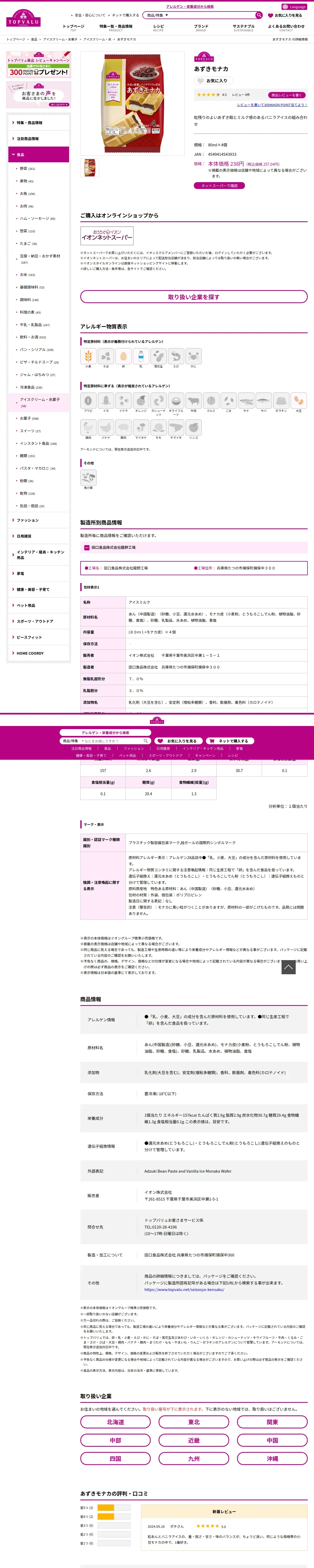Click the 300WAON POINT review link
Screen dimensions: 314x1568
(272, 105)
